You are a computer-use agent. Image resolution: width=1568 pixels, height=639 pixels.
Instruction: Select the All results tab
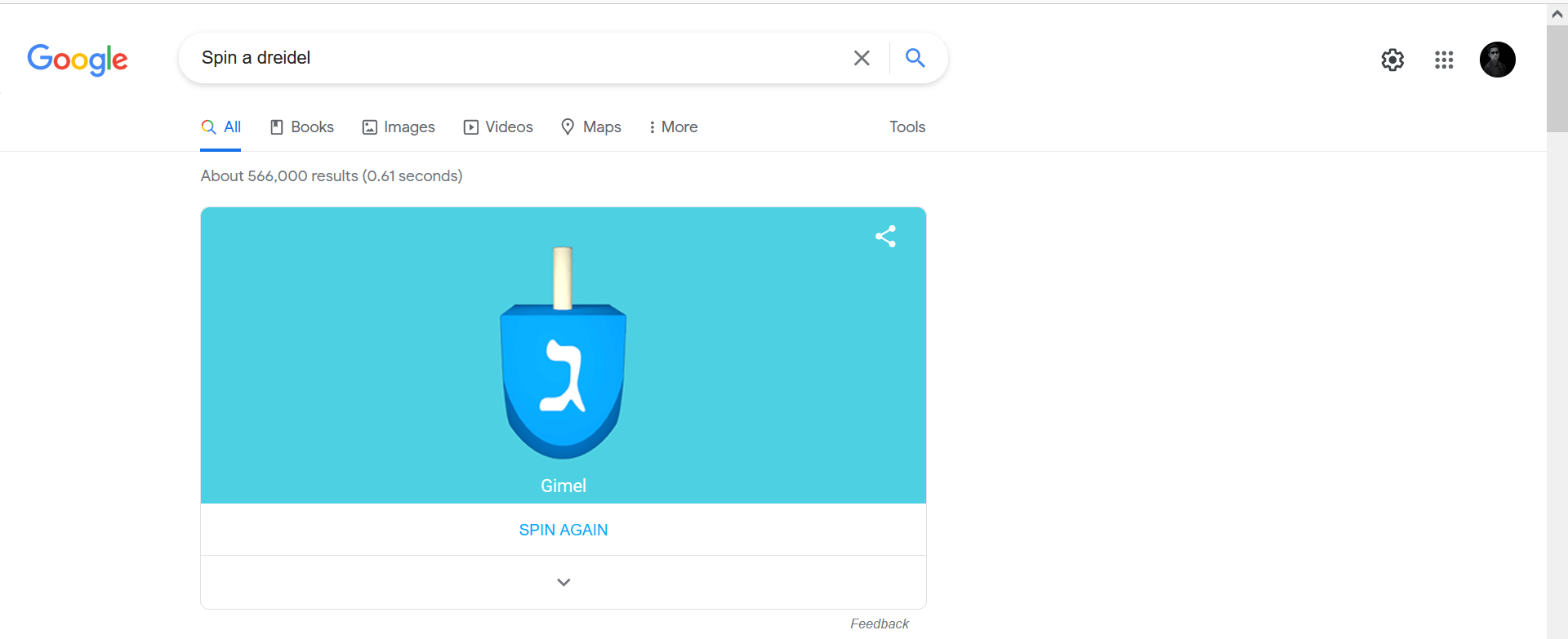[x=221, y=126]
